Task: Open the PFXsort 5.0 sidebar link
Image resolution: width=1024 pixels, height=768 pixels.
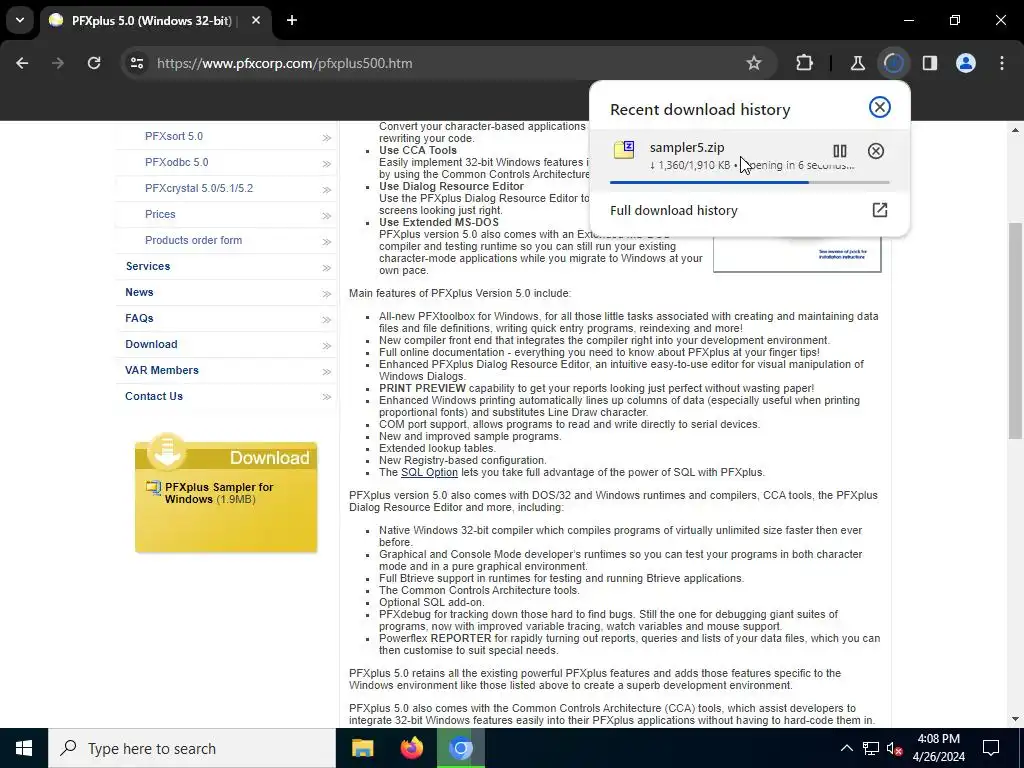Action: pyautogui.click(x=174, y=136)
